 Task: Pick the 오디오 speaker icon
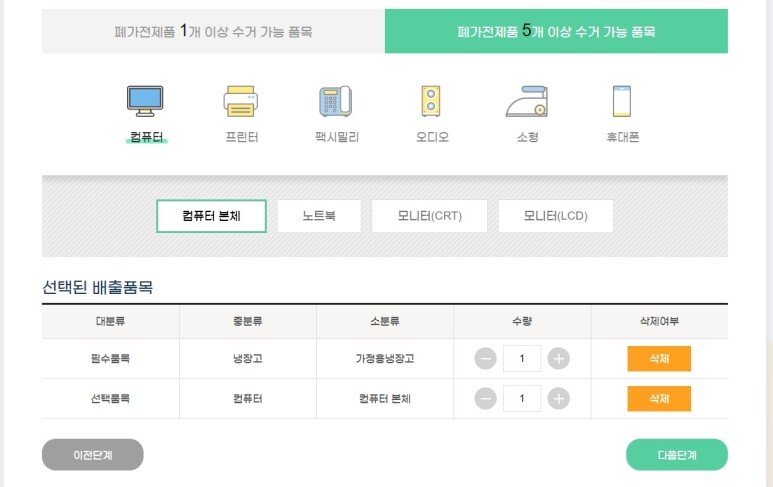pos(431,101)
